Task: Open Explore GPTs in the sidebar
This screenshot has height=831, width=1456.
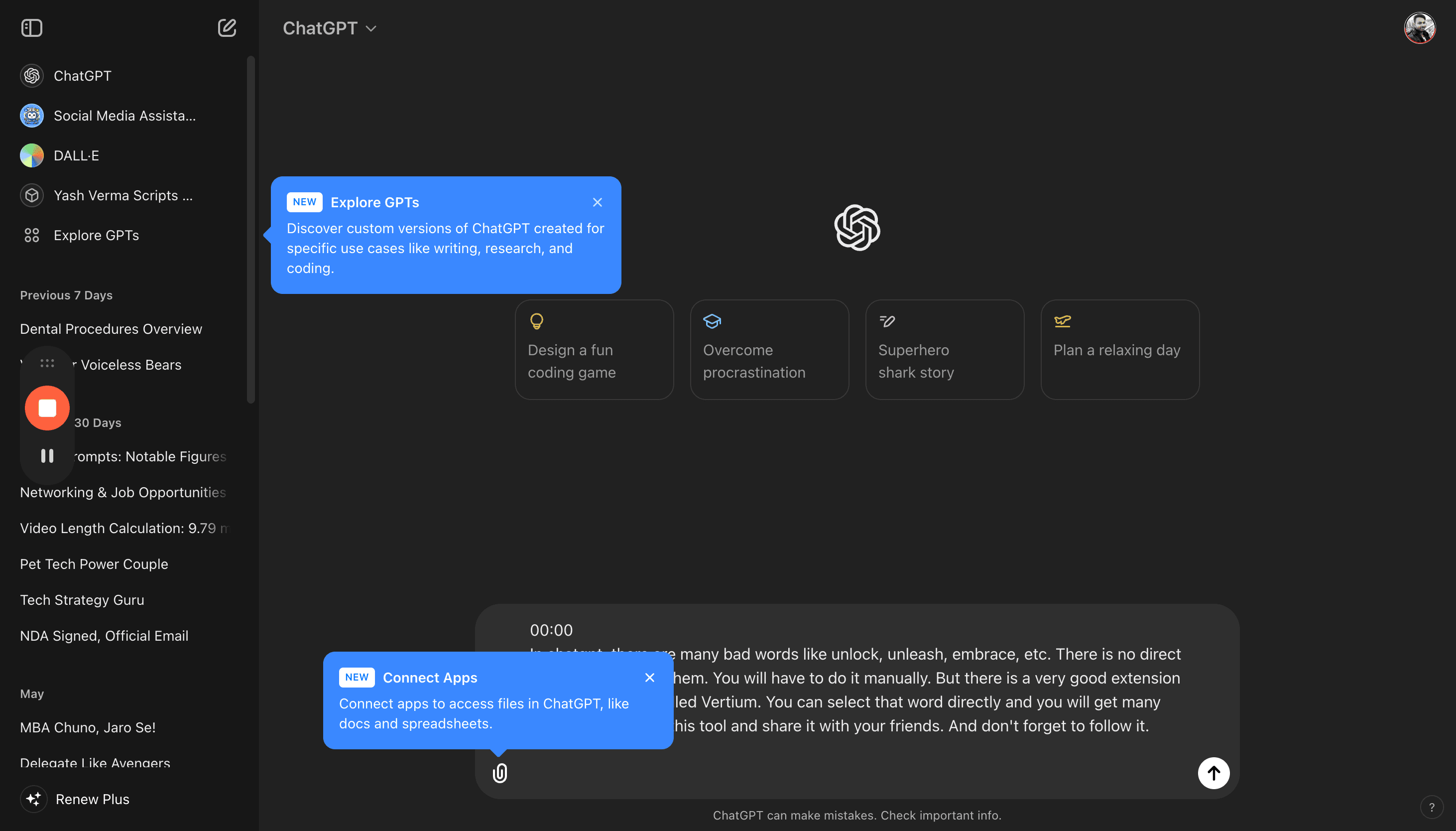Action: (124, 235)
